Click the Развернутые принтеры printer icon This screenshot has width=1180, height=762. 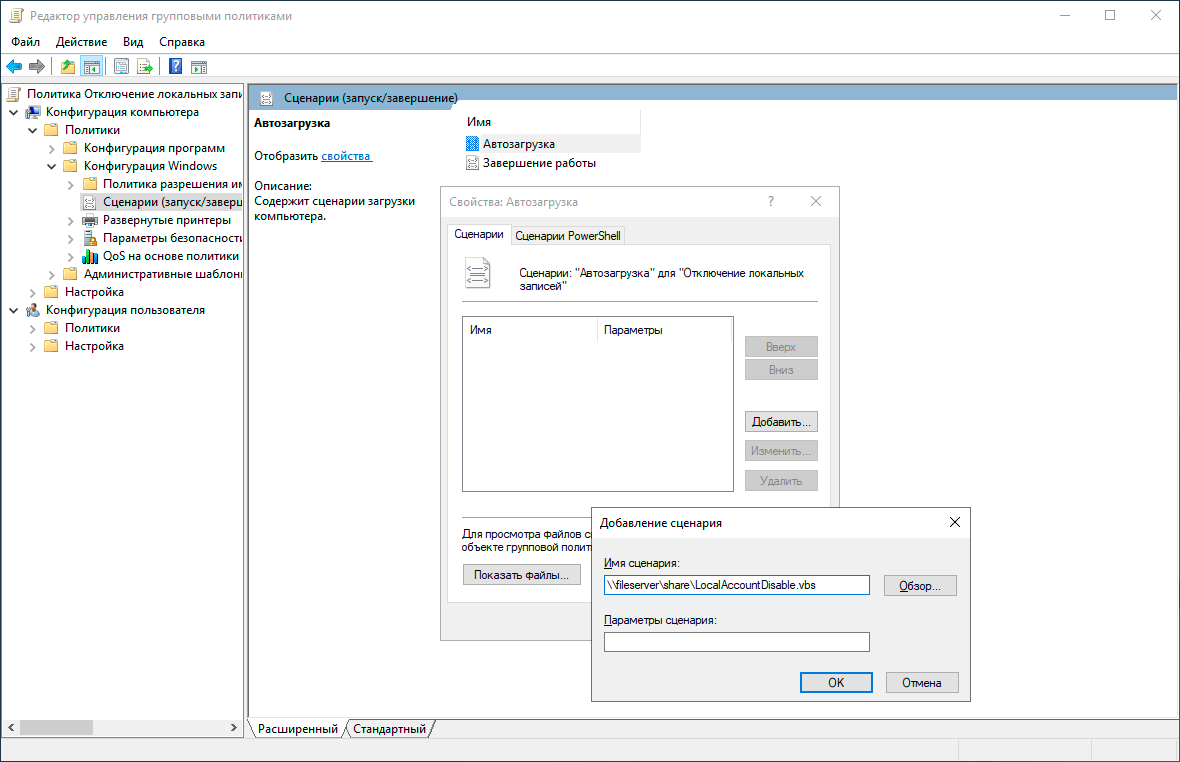[90, 220]
